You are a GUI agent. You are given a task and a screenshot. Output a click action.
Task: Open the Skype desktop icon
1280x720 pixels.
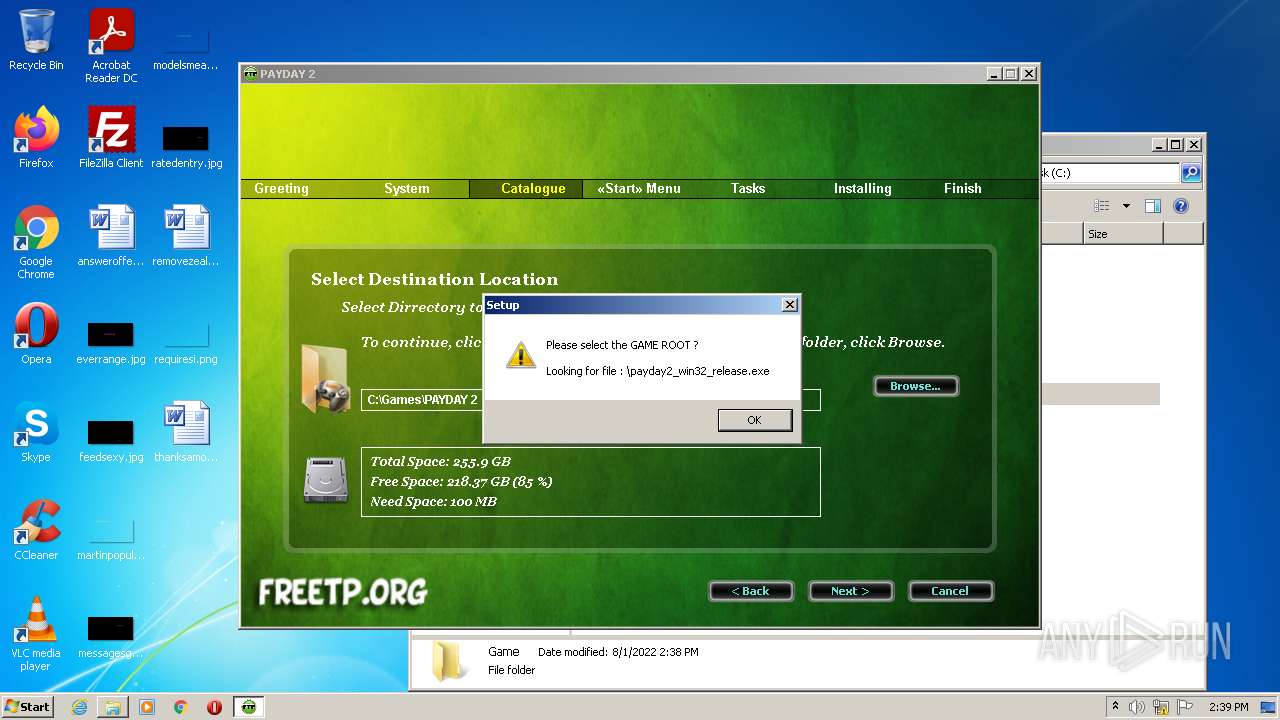(36, 432)
